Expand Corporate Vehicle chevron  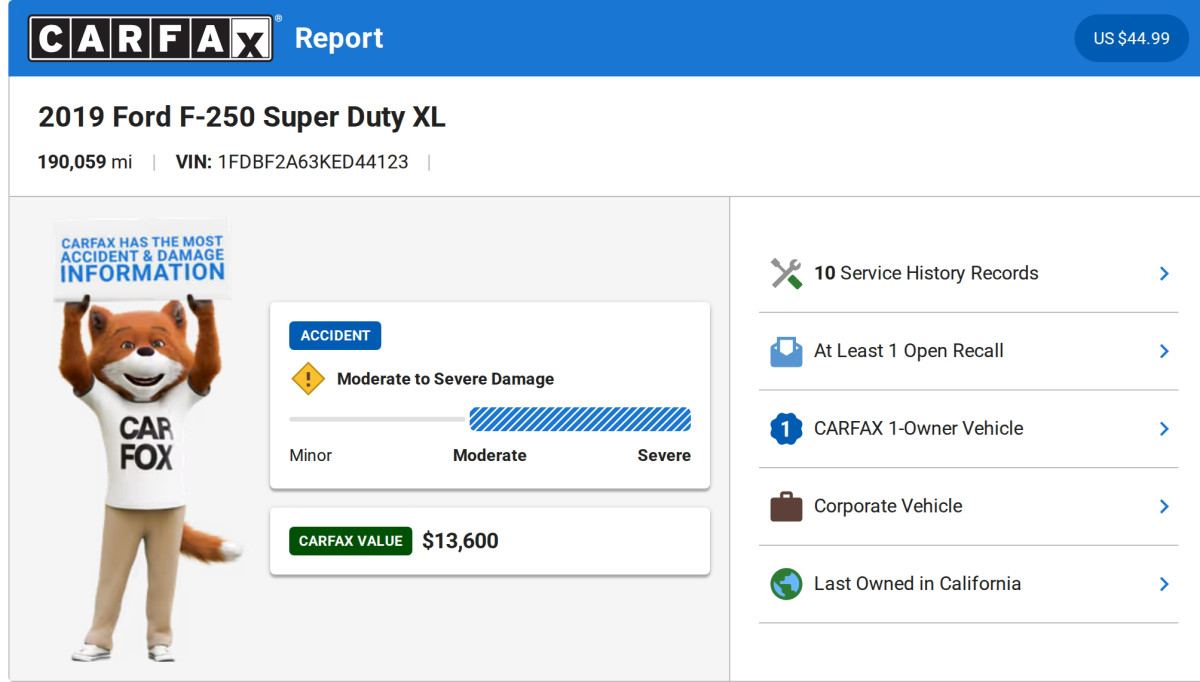tap(1164, 506)
